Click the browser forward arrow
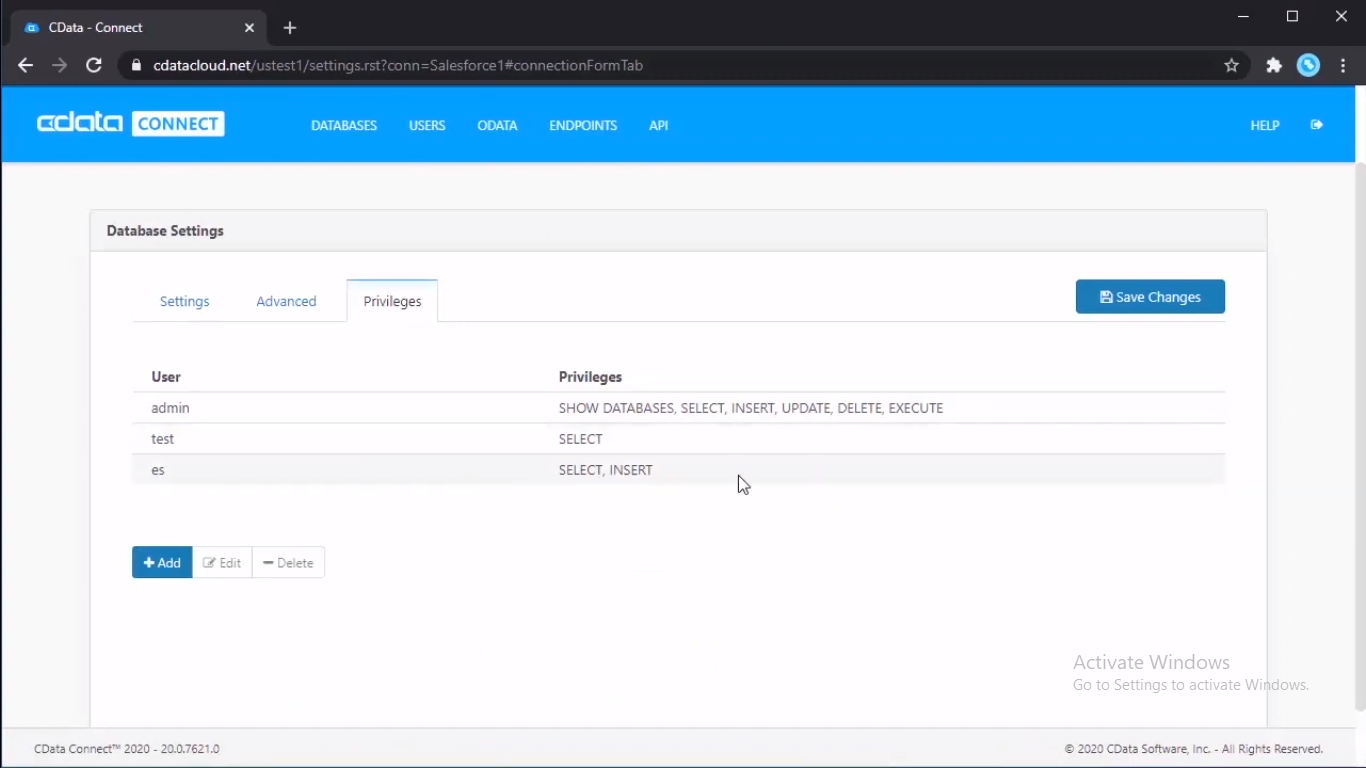The height and width of the screenshot is (768, 1366). (x=60, y=65)
